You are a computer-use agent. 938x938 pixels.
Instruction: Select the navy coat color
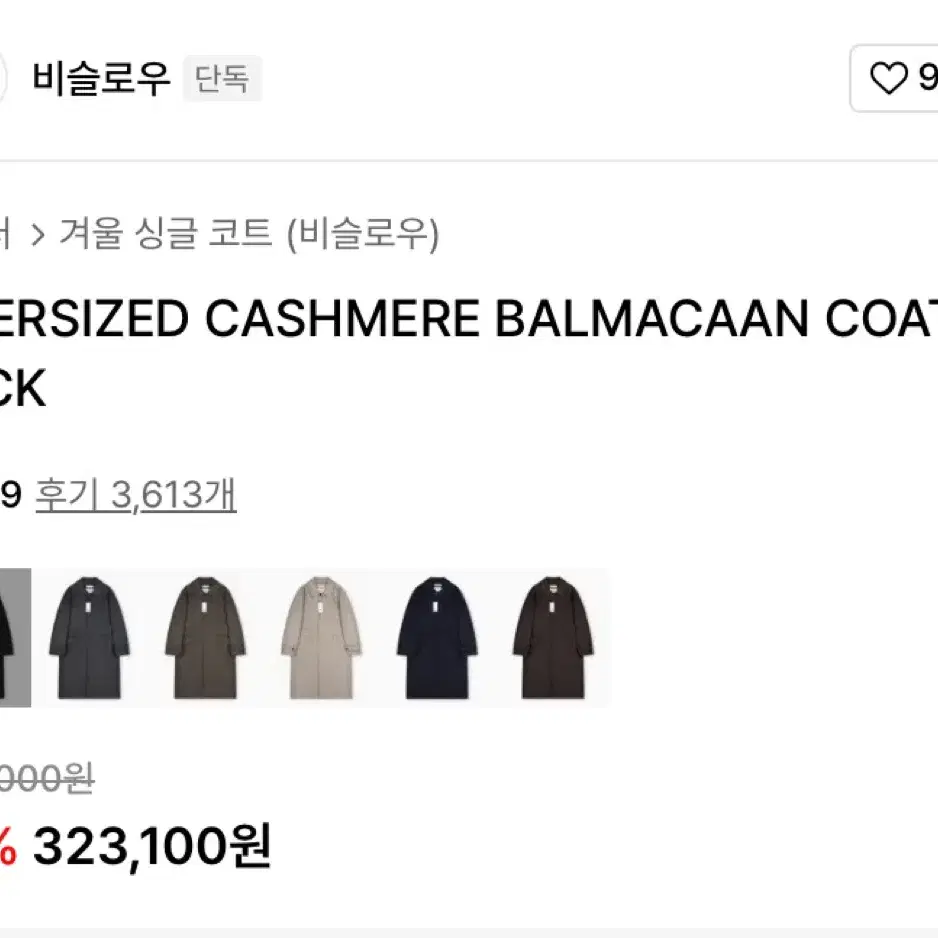click(x=437, y=638)
